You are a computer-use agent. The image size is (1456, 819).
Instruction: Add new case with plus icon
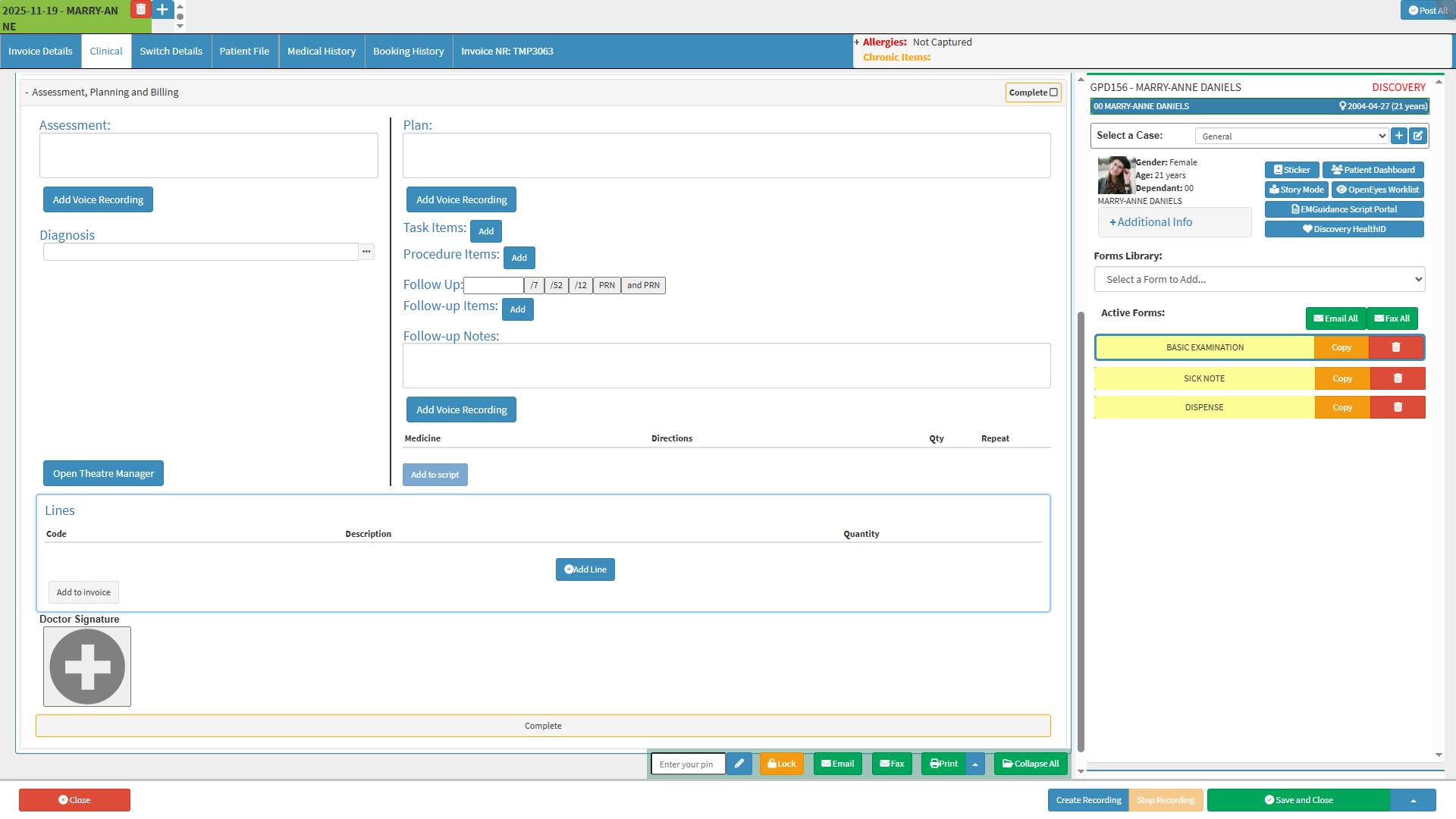click(1399, 136)
